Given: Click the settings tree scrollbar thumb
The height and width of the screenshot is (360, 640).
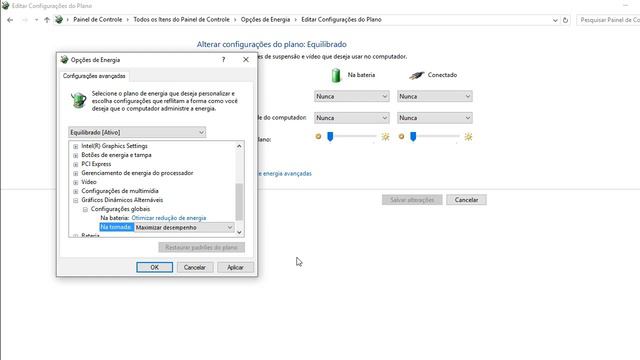Looking at the screenshot, I should pyautogui.click(x=239, y=202).
